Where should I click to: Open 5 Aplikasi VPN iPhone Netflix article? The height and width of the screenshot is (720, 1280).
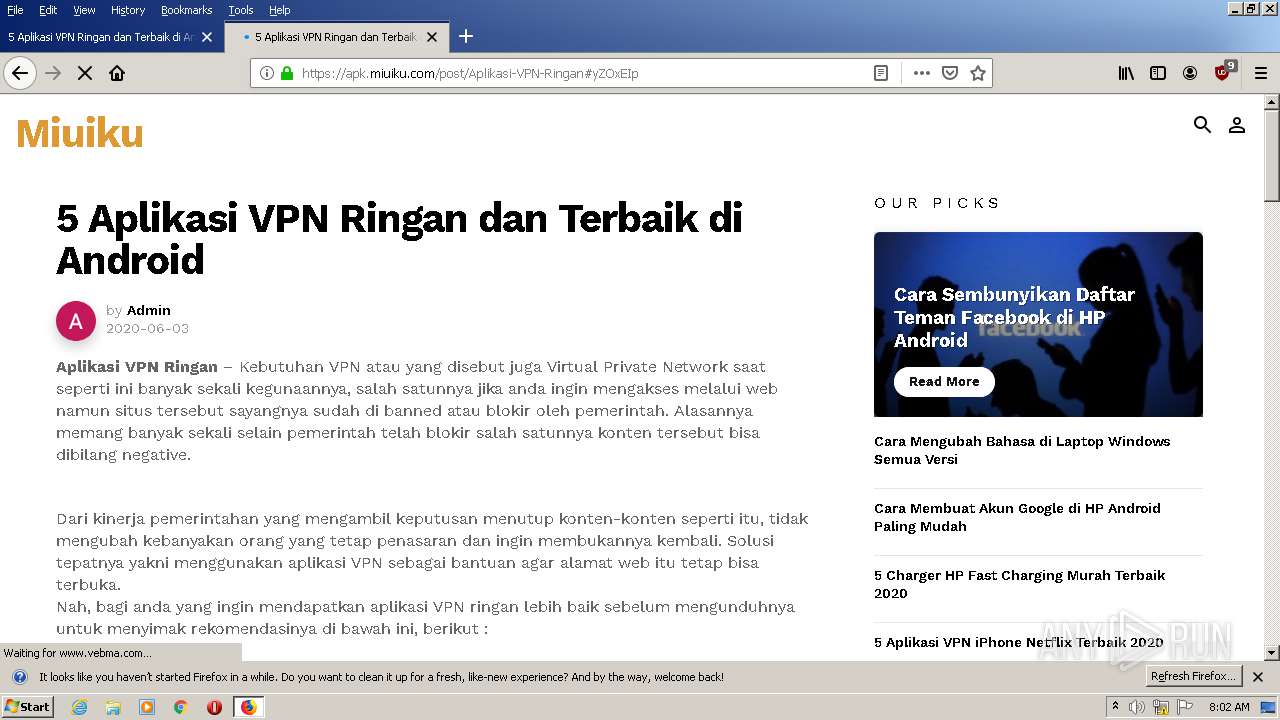pos(1018,643)
